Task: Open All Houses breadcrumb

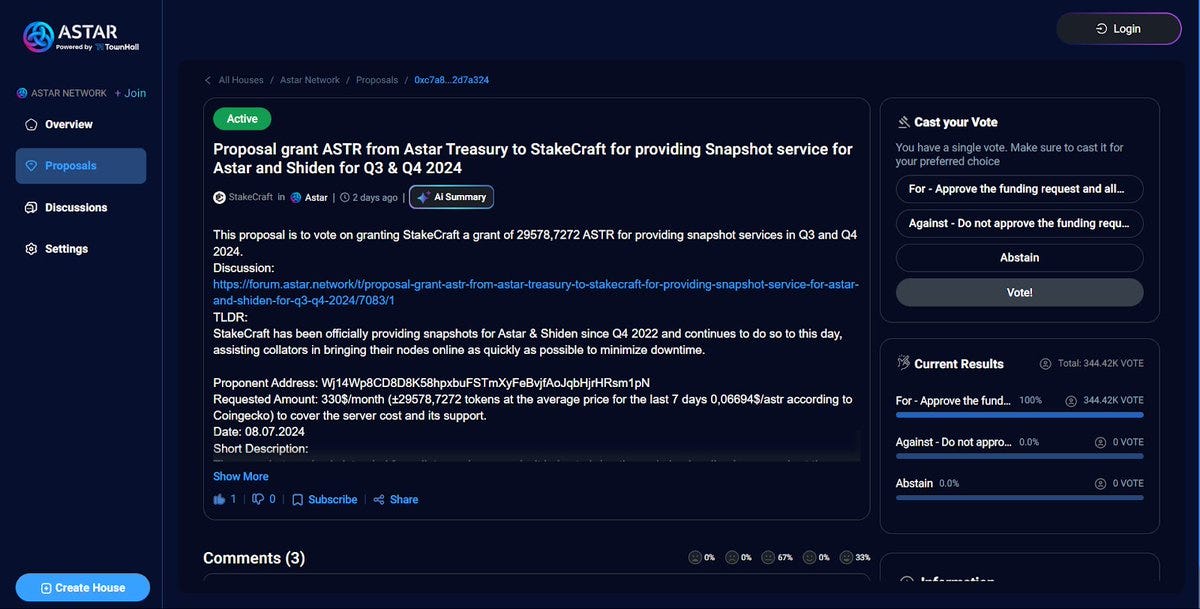Action: click(x=241, y=80)
